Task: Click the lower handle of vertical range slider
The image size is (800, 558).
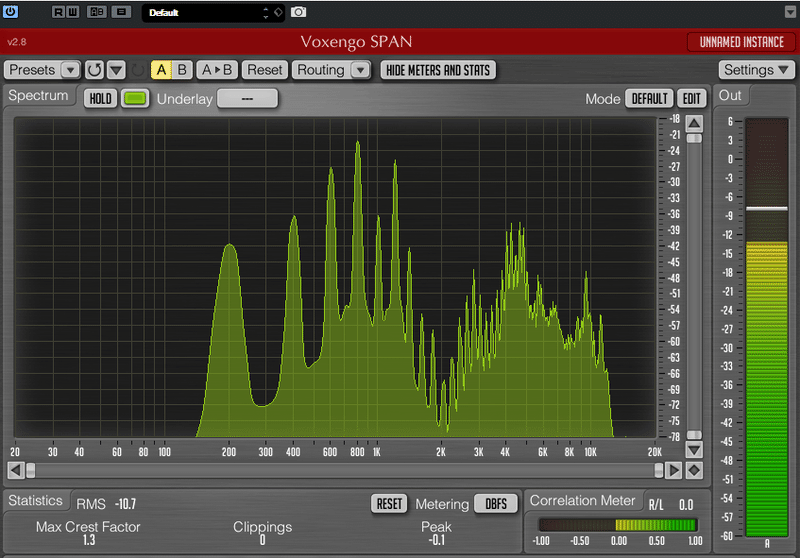Action: point(694,435)
